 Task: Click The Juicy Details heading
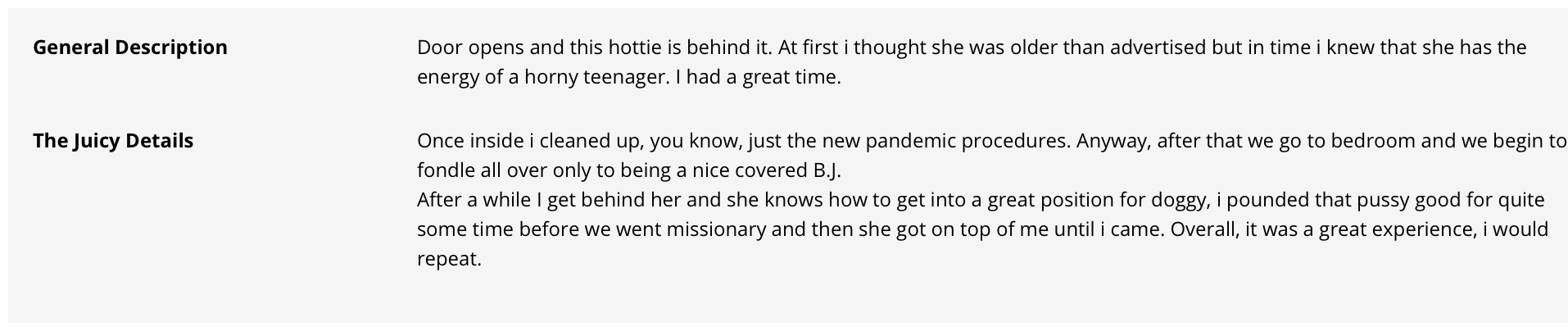click(113, 141)
